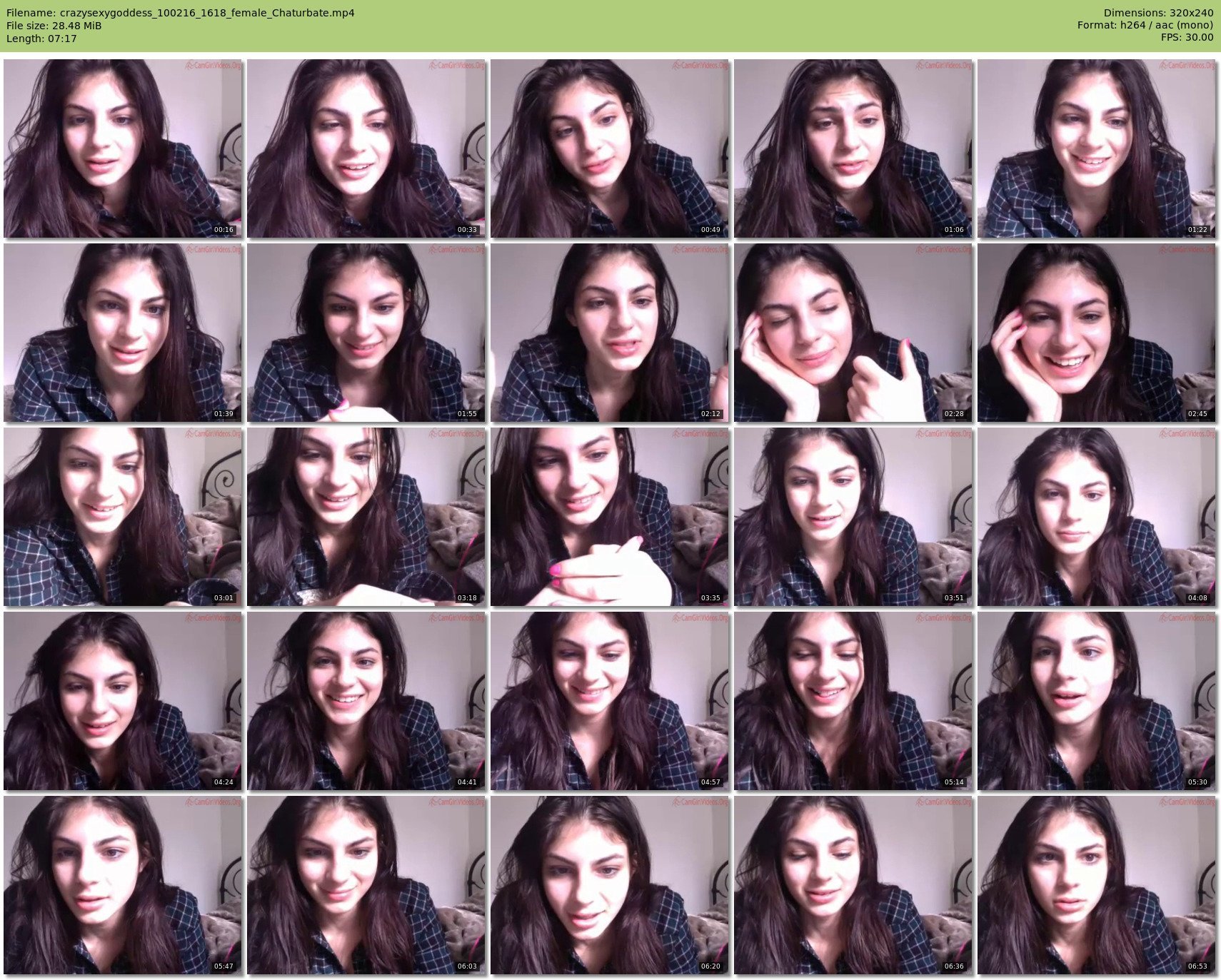
Task: Select the frame marked 05:14
Action: pyautogui.click(x=853, y=701)
